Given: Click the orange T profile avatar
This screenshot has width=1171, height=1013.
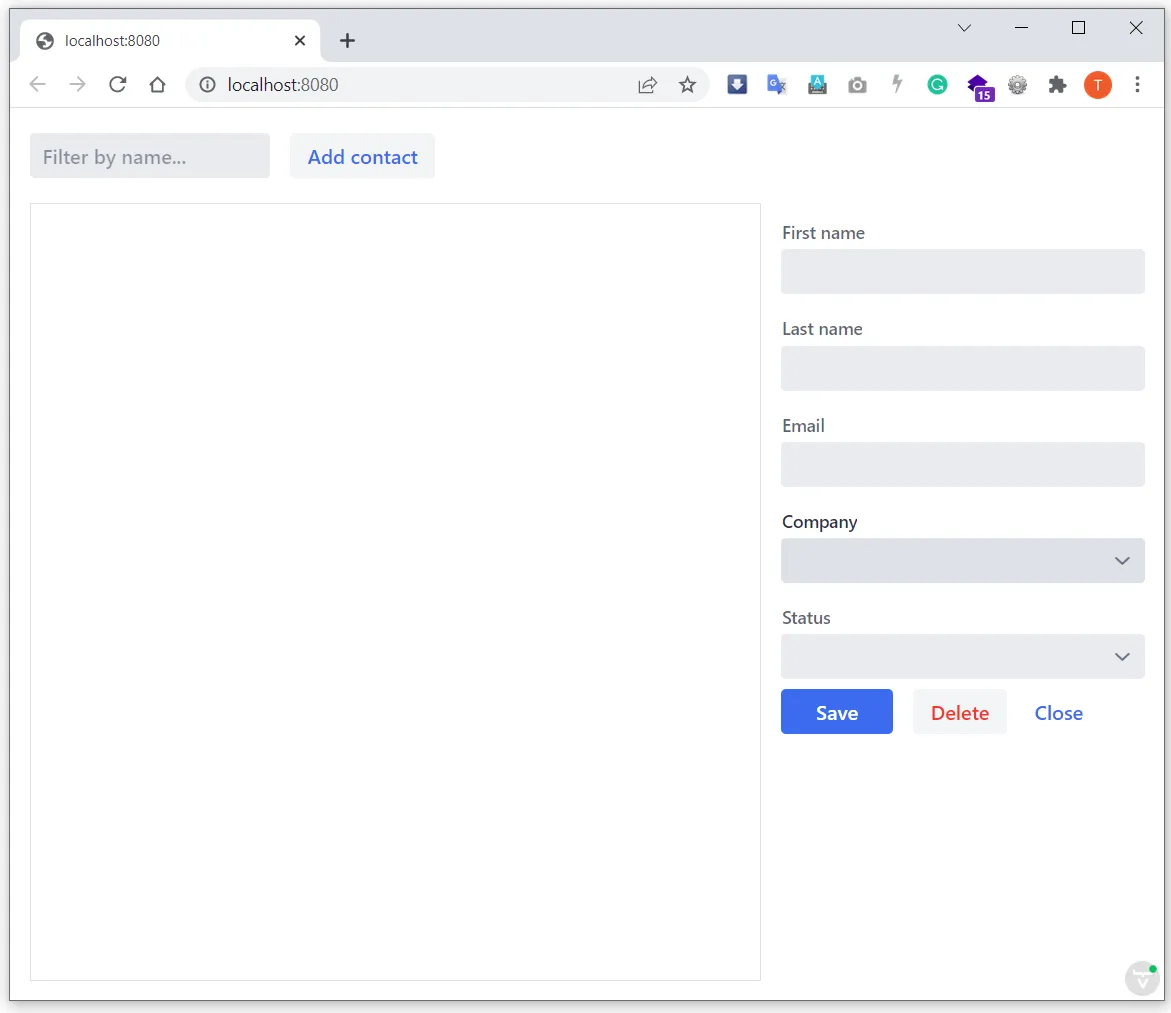Looking at the screenshot, I should click(x=1097, y=85).
